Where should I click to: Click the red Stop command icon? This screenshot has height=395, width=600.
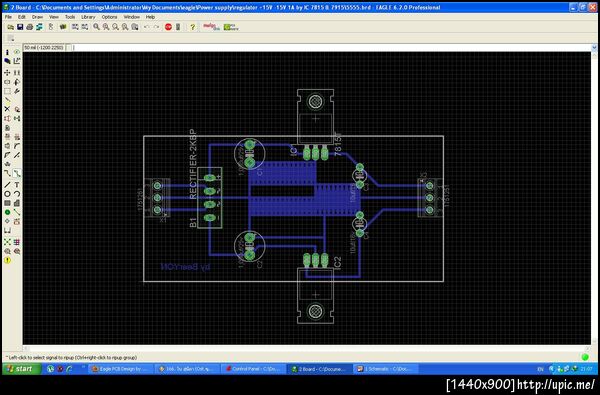pos(168,27)
